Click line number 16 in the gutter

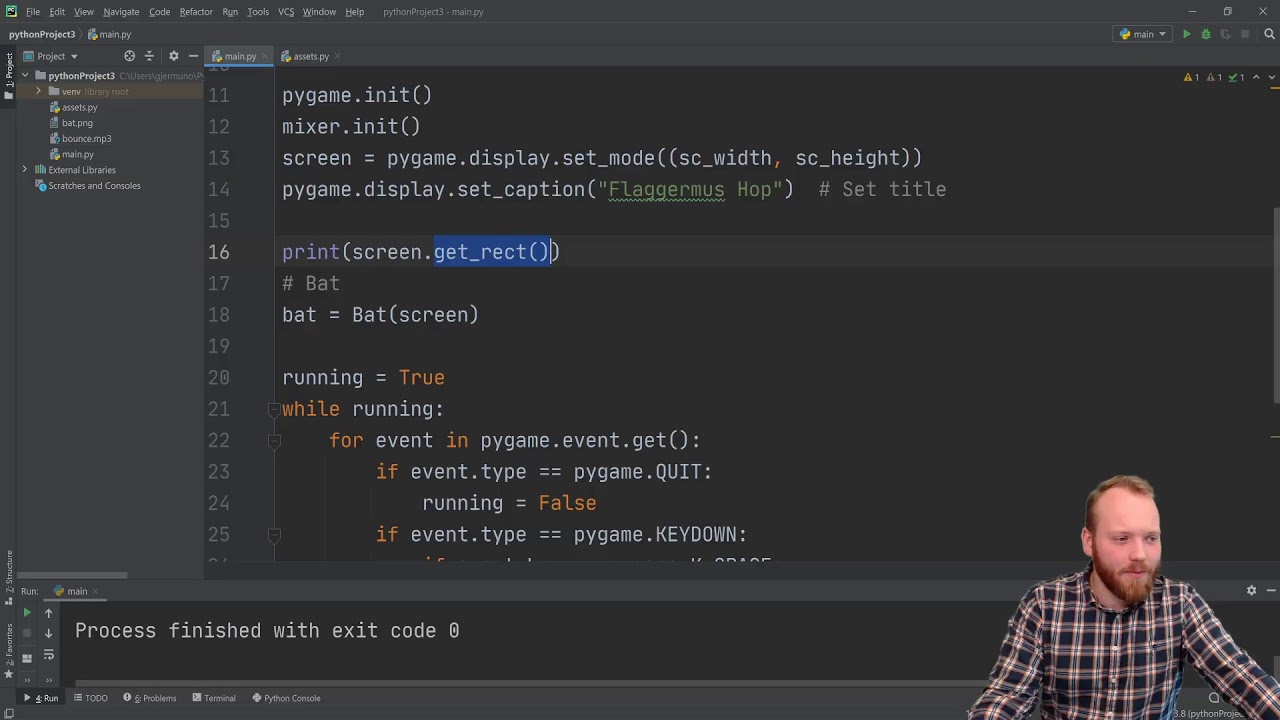coord(218,252)
